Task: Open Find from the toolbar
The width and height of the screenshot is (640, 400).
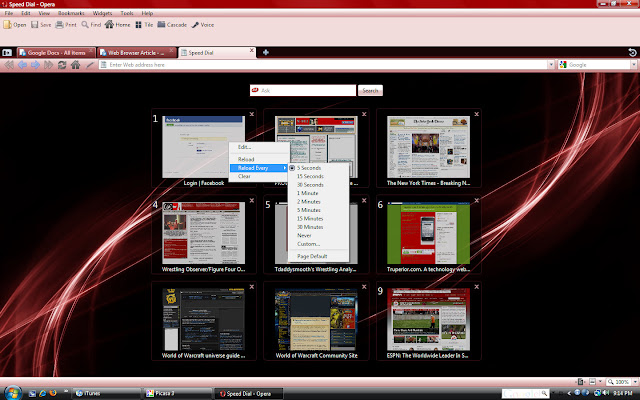Action: click(x=91, y=25)
